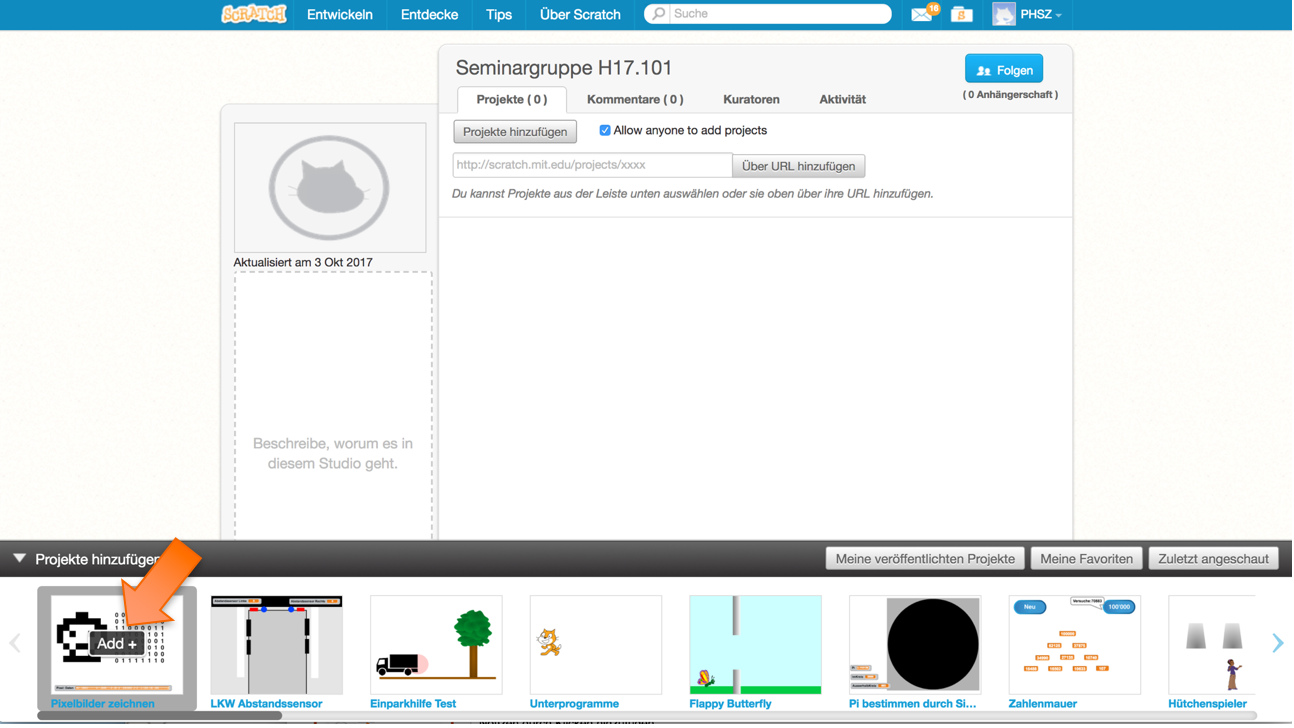Click the horizontal scrollbar under project thumbnails
This screenshot has height=728, width=1294.
tap(160, 716)
